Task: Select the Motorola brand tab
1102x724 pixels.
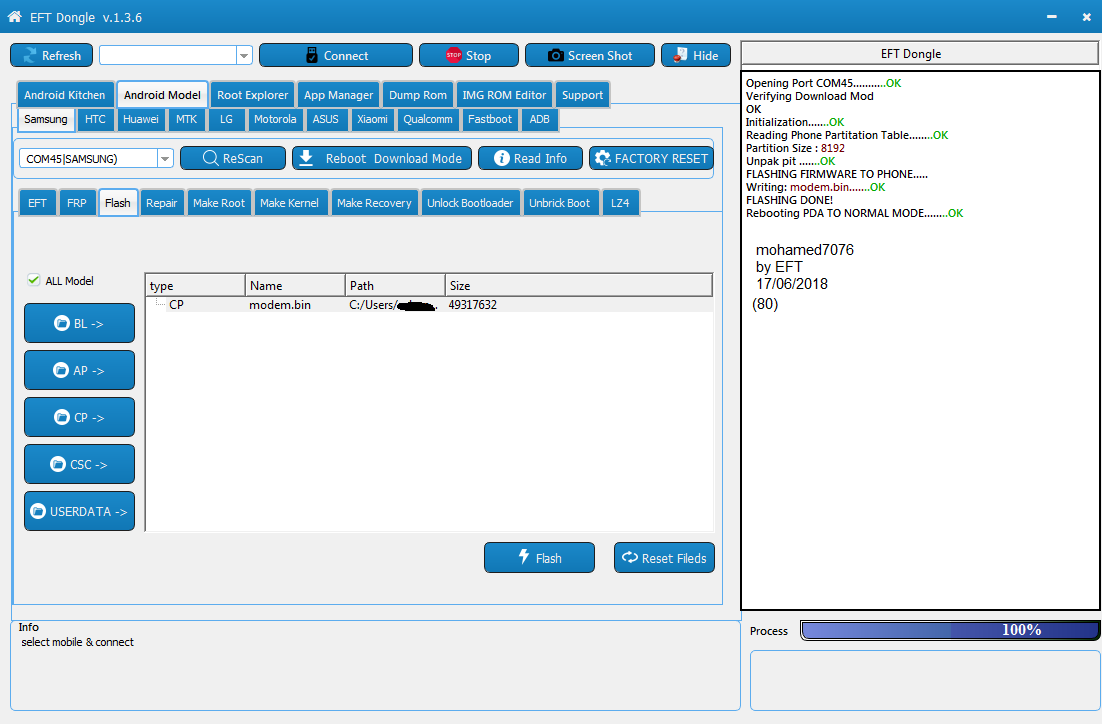Action: (275, 119)
